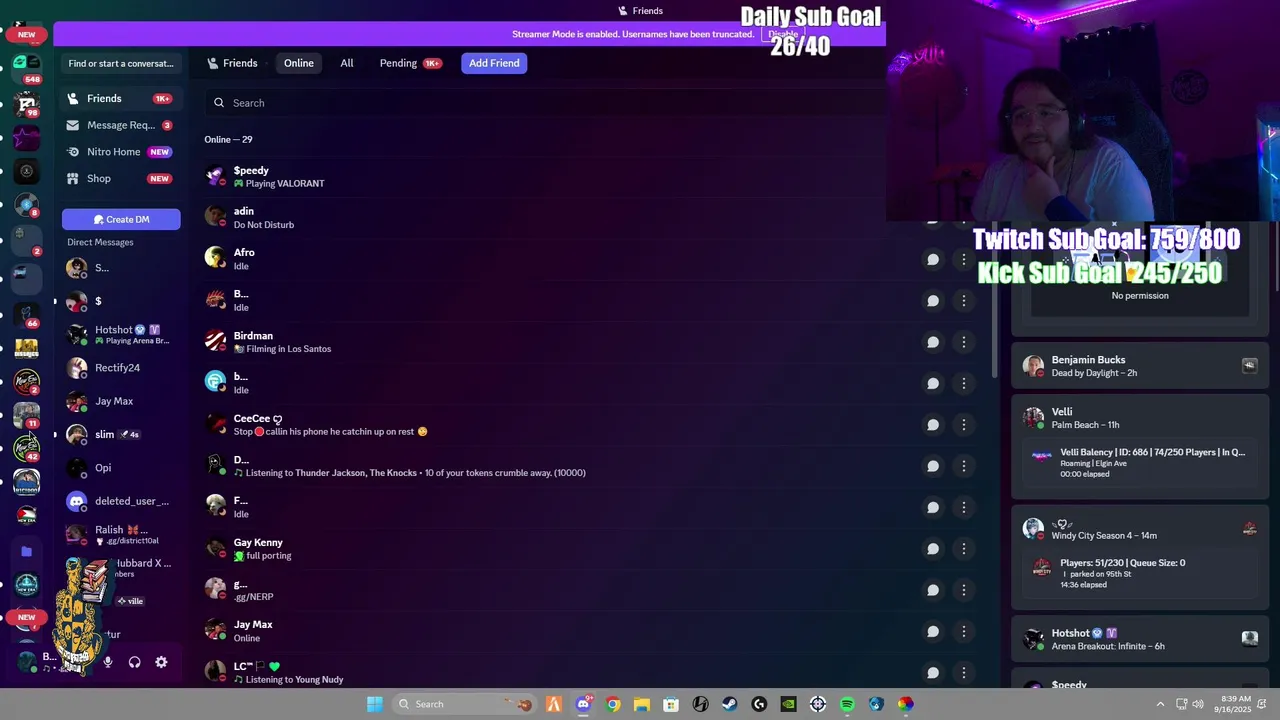1280x720 pixels.
Task: Open server icon with 66 badge
Action: point(27,316)
